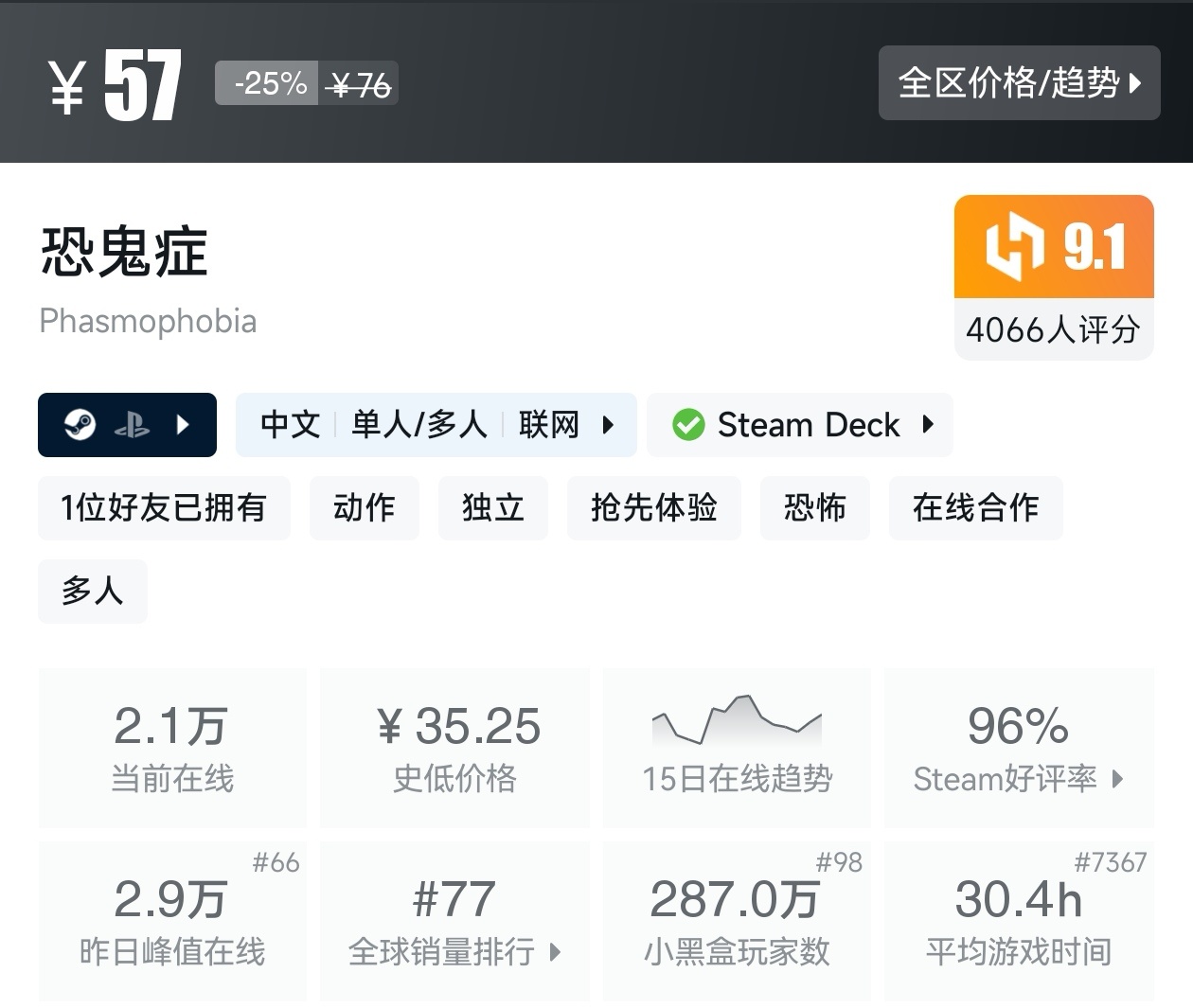Tap the 1位好友已拥有 friends tag
Viewport: 1193px width, 1008px height.
164,508
